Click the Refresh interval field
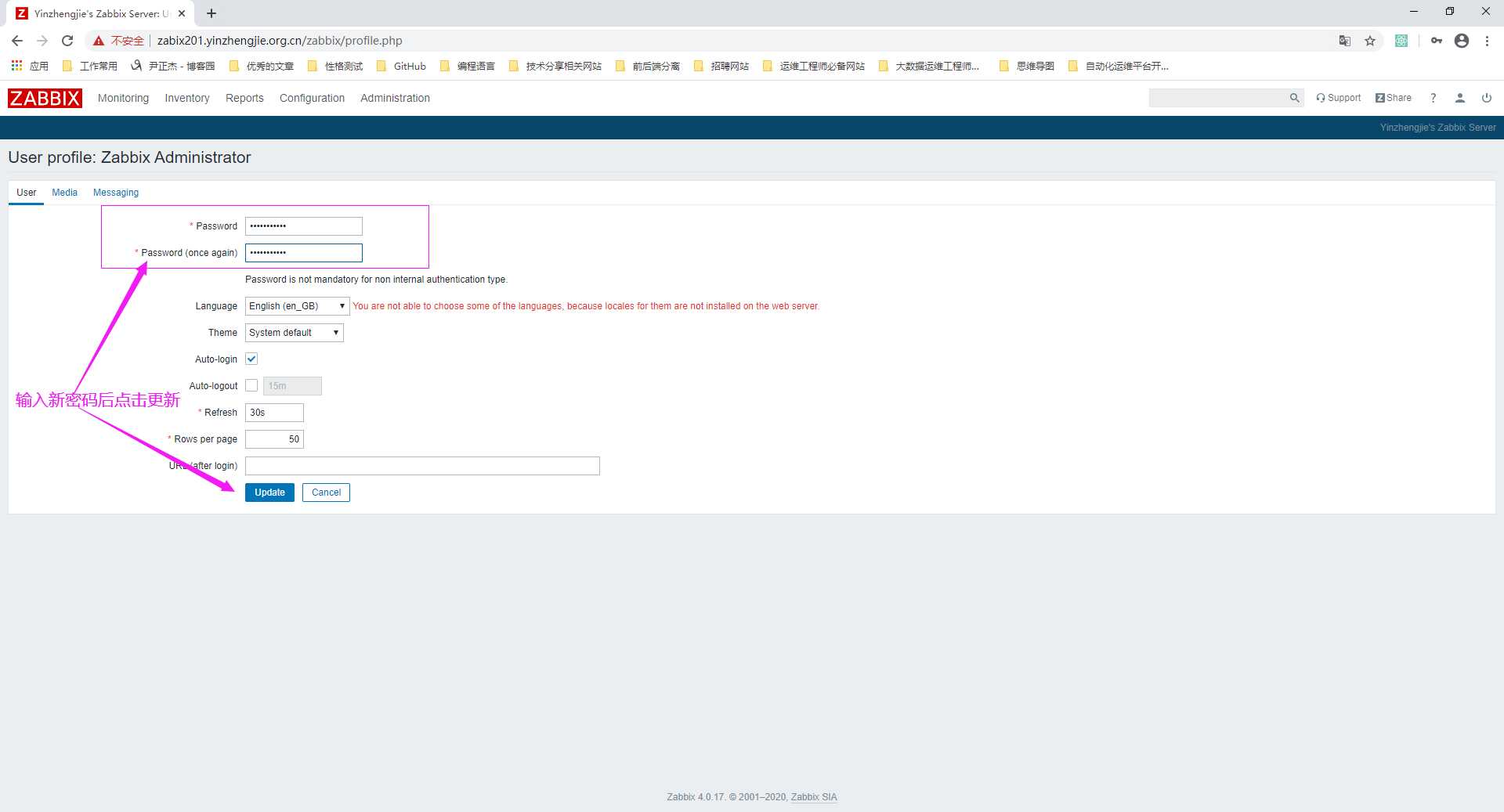 274,413
